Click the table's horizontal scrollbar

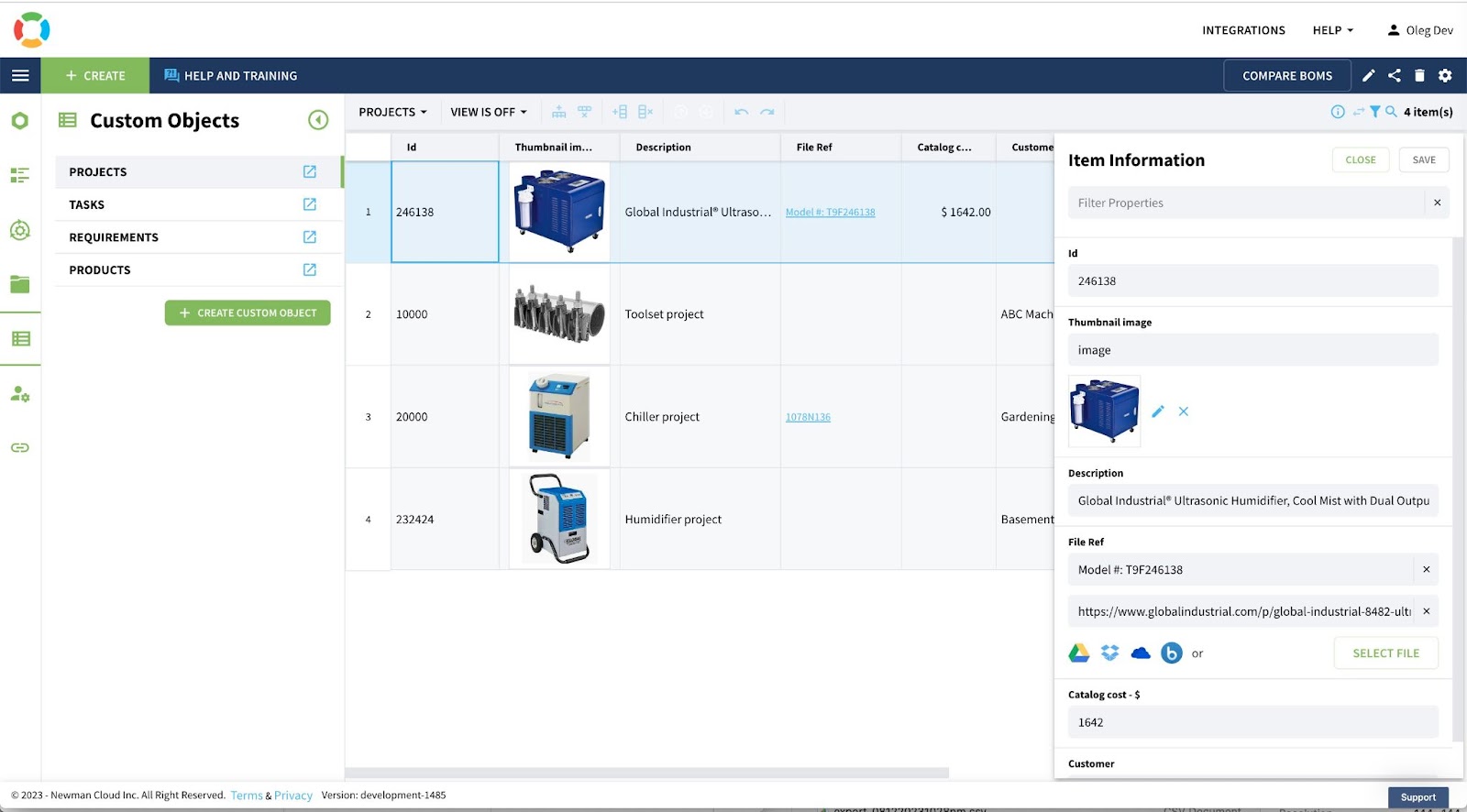coord(646,773)
